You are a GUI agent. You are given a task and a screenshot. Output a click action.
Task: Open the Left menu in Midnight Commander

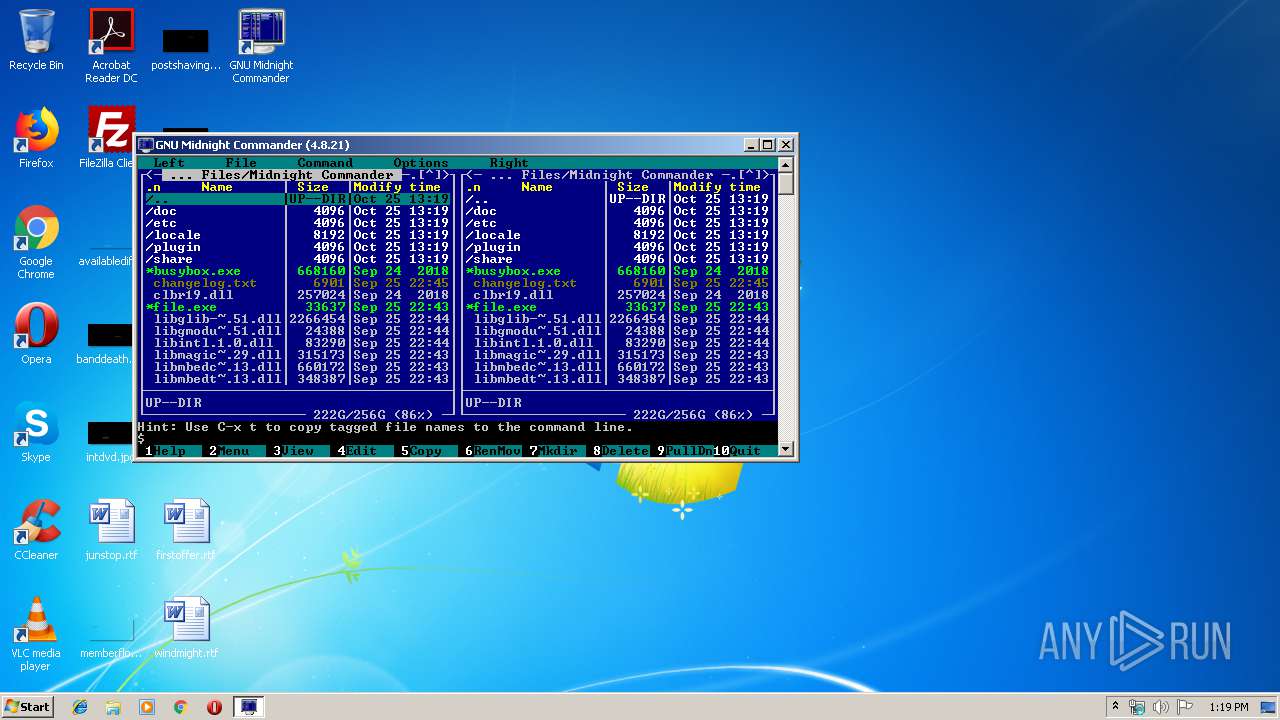click(x=169, y=163)
